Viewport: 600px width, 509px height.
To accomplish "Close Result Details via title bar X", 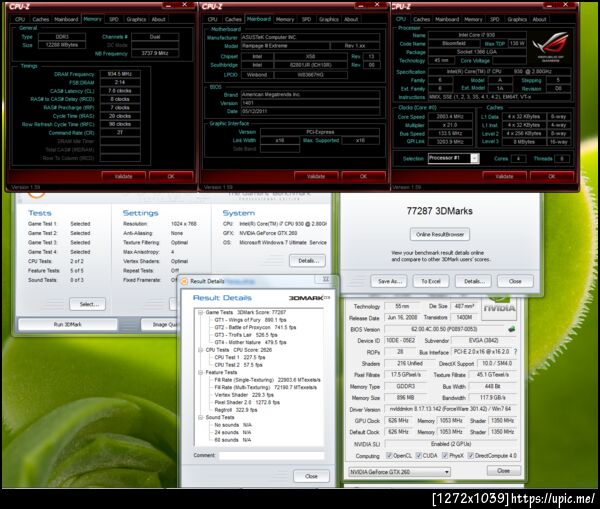I will pyautogui.click(x=326, y=279).
